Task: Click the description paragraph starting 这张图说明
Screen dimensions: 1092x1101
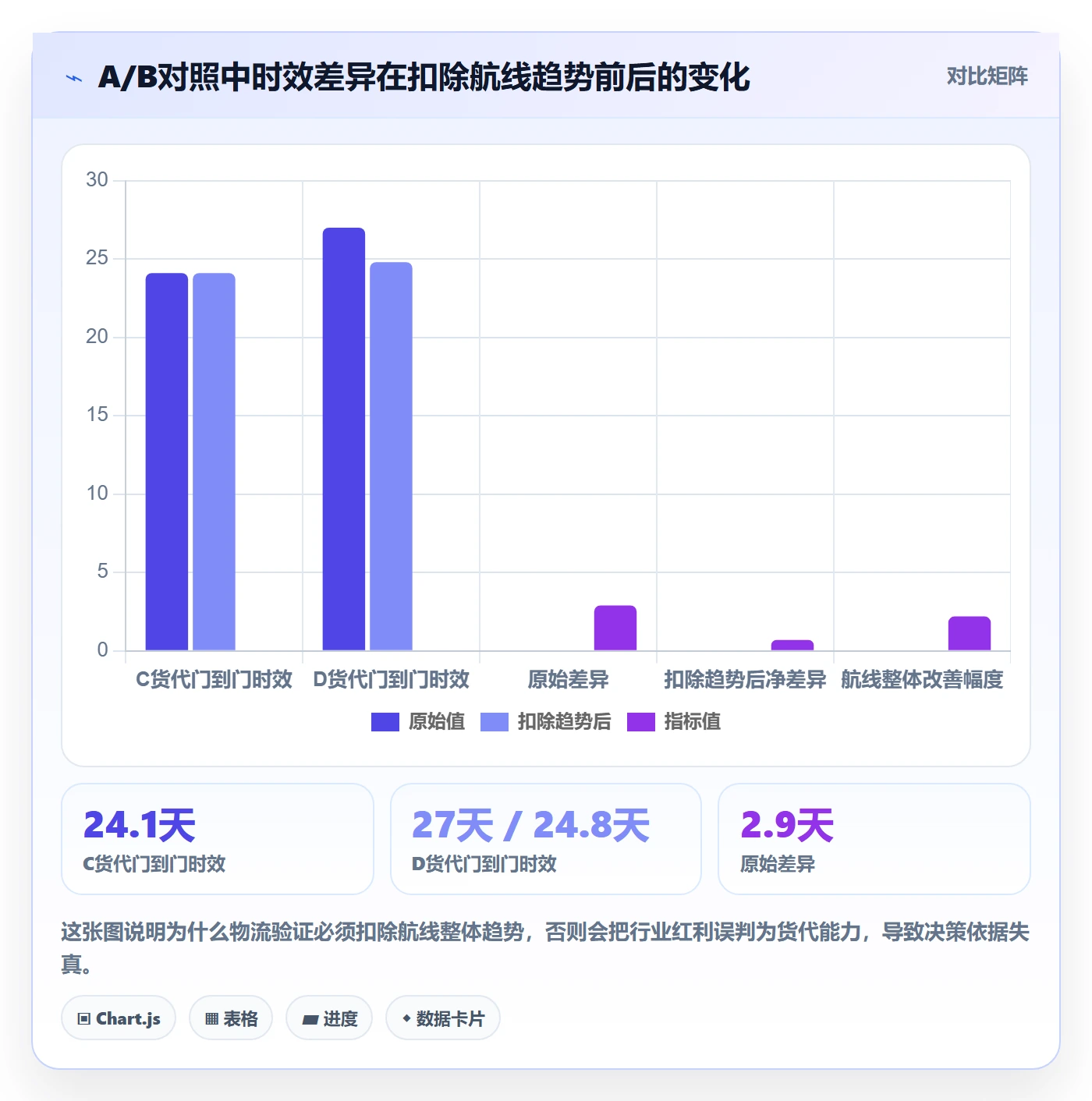Action: [545, 948]
